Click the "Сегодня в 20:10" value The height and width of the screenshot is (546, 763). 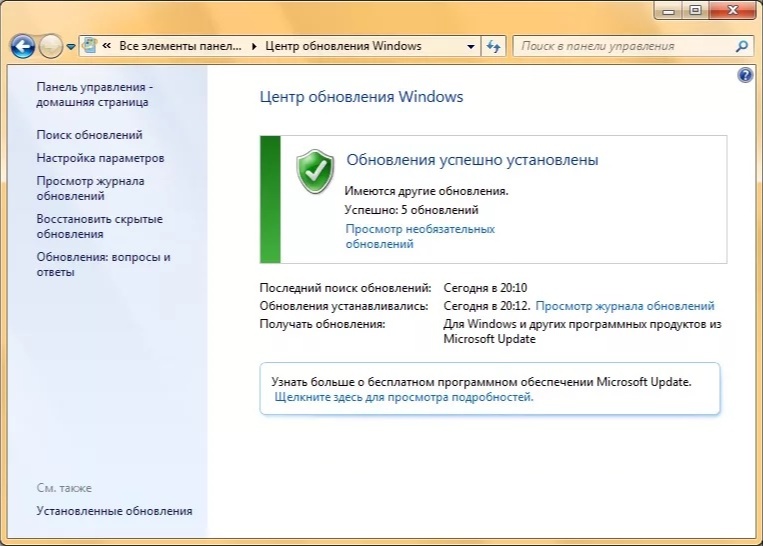tap(485, 288)
